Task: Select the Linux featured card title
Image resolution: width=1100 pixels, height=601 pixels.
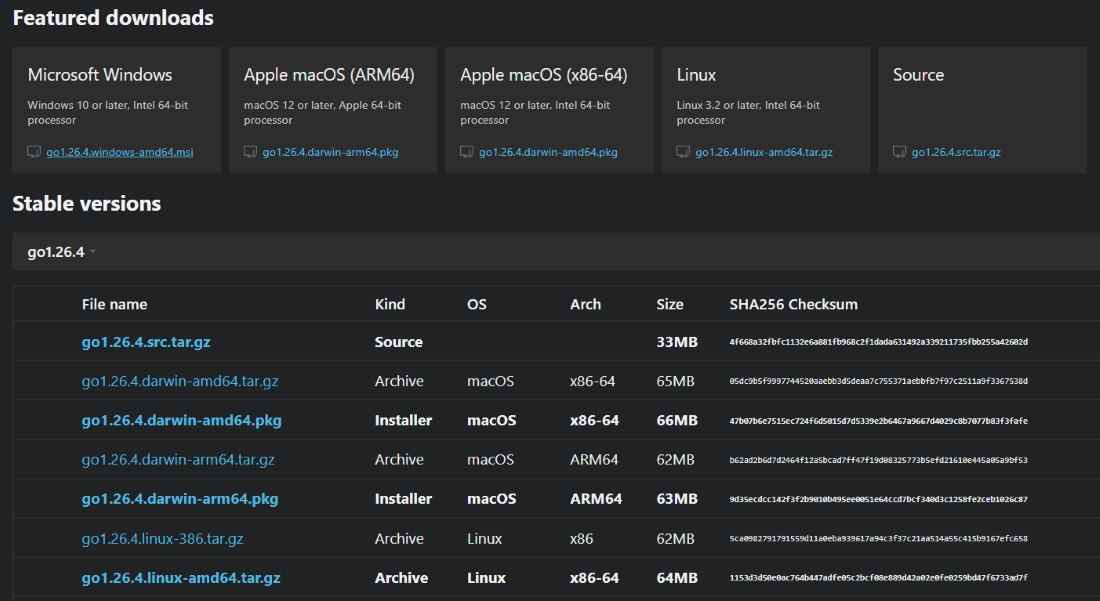Action: [x=696, y=74]
